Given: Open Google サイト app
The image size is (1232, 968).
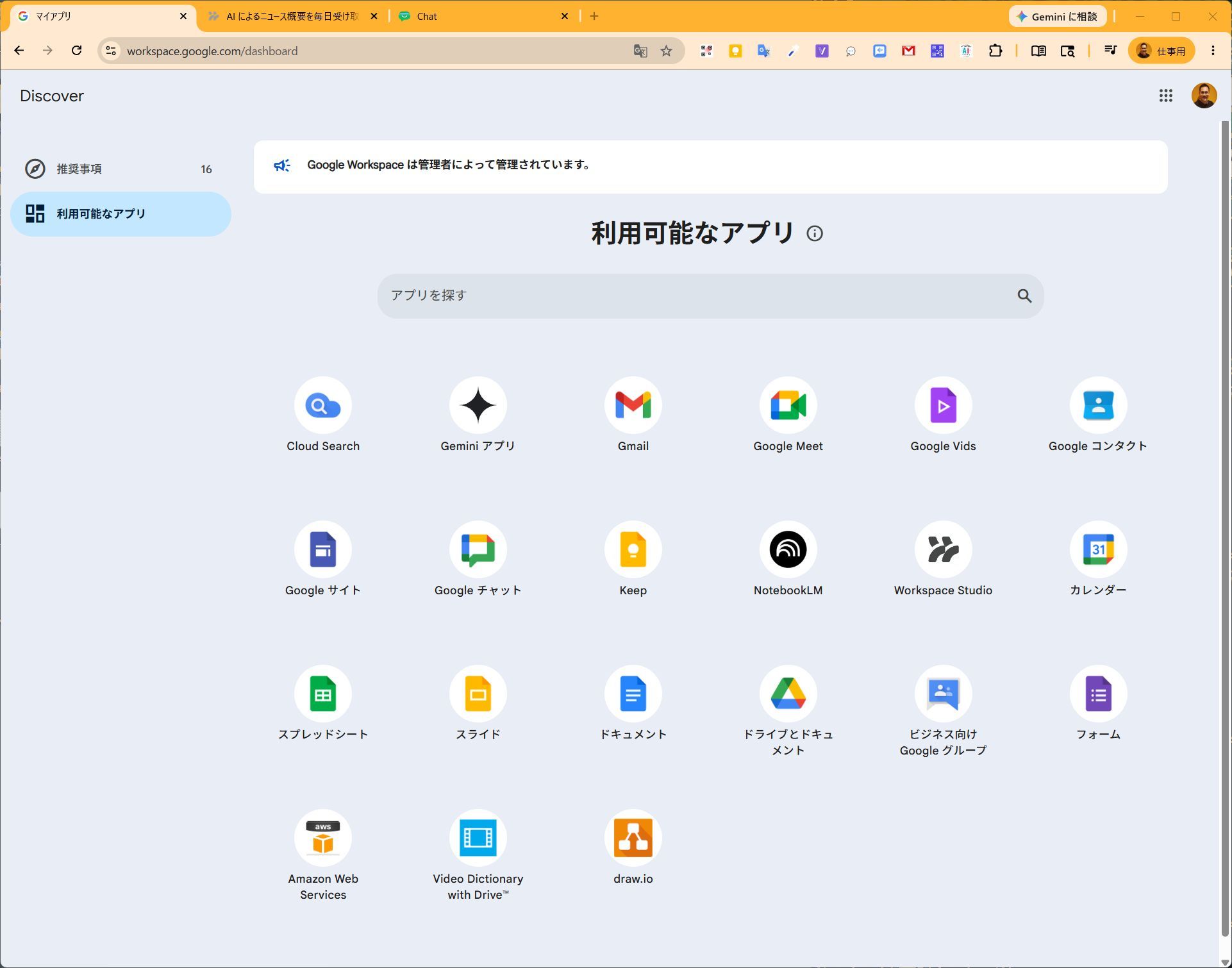Looking at the screenshot, I should (323, 559).
